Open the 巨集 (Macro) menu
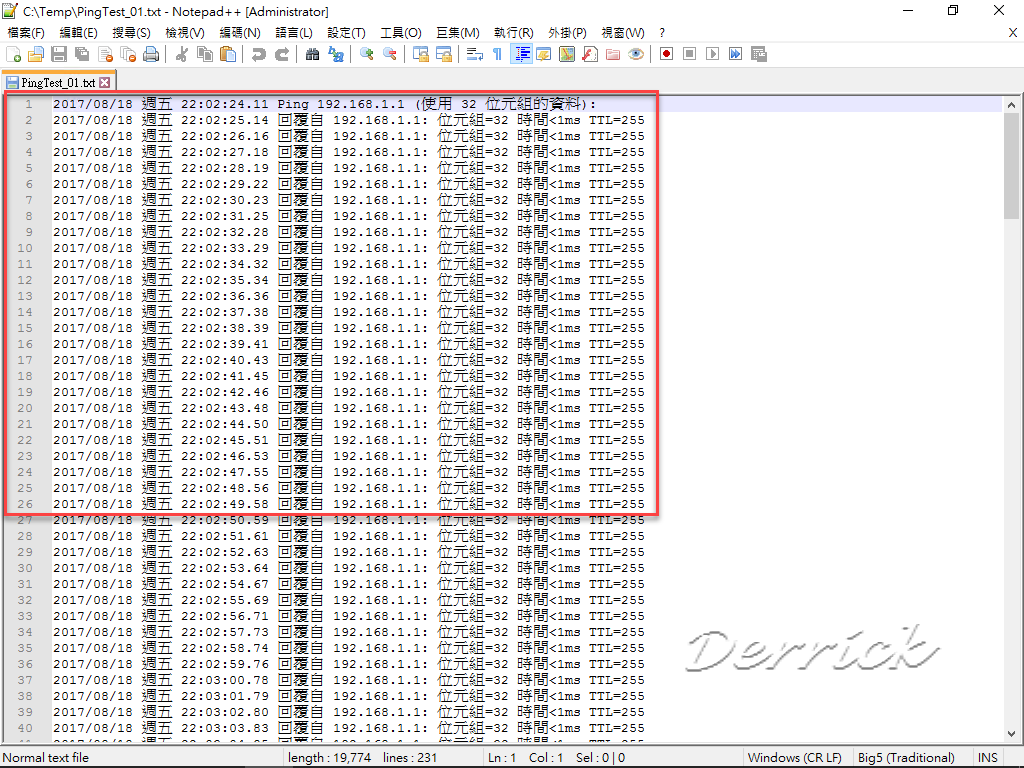 point(457,32)
